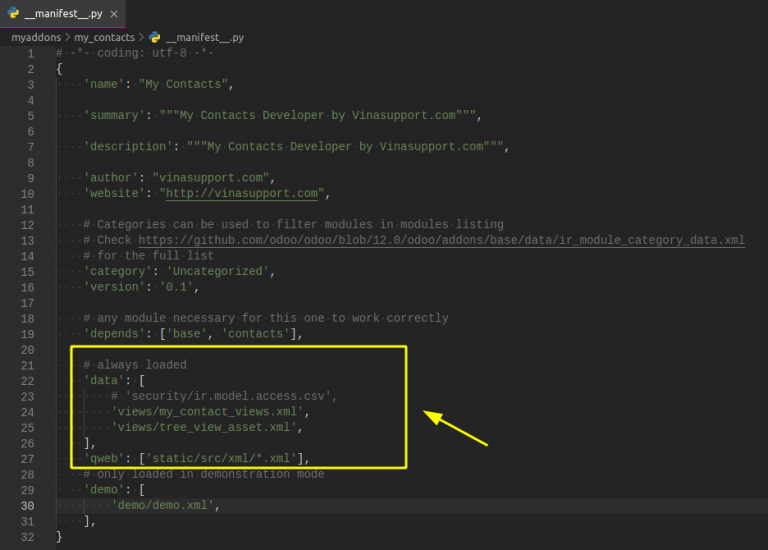Click the 'author' key text
This screenshot has width=768, height=550.
(111, 178)
